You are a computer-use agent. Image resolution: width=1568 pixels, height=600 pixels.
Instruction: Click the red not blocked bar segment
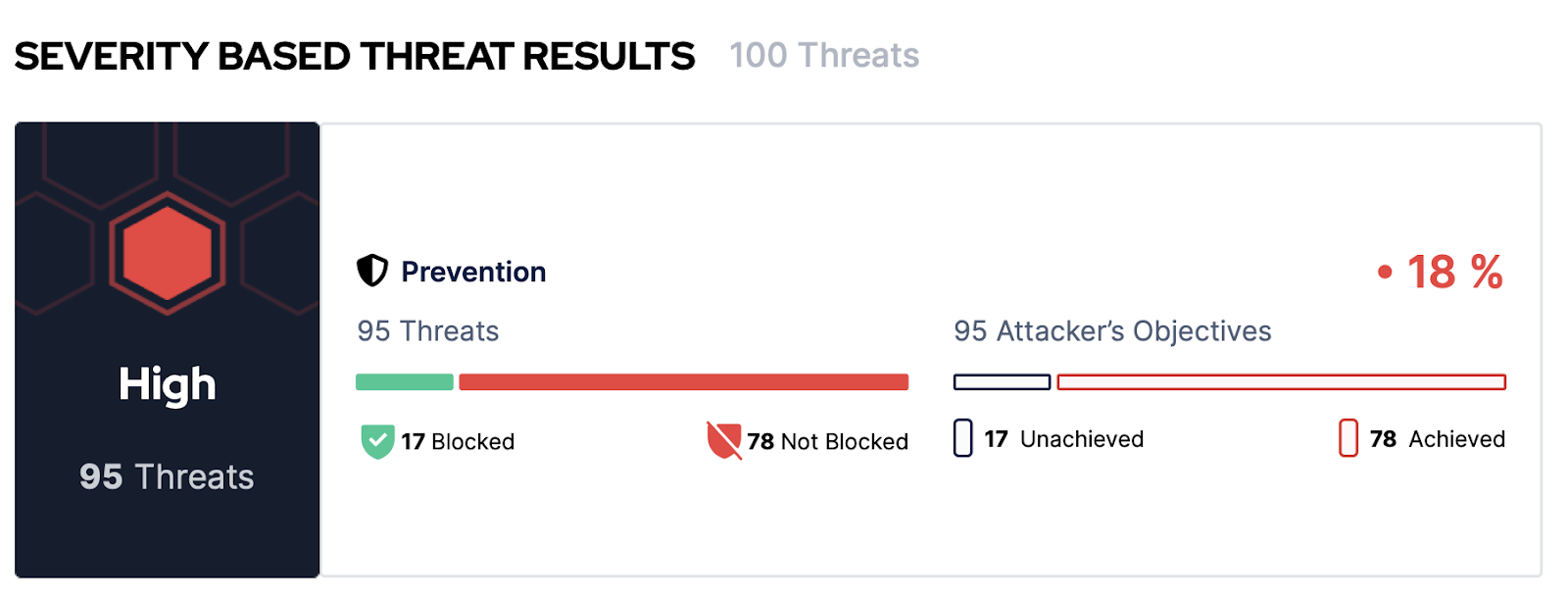coord(684,382)
